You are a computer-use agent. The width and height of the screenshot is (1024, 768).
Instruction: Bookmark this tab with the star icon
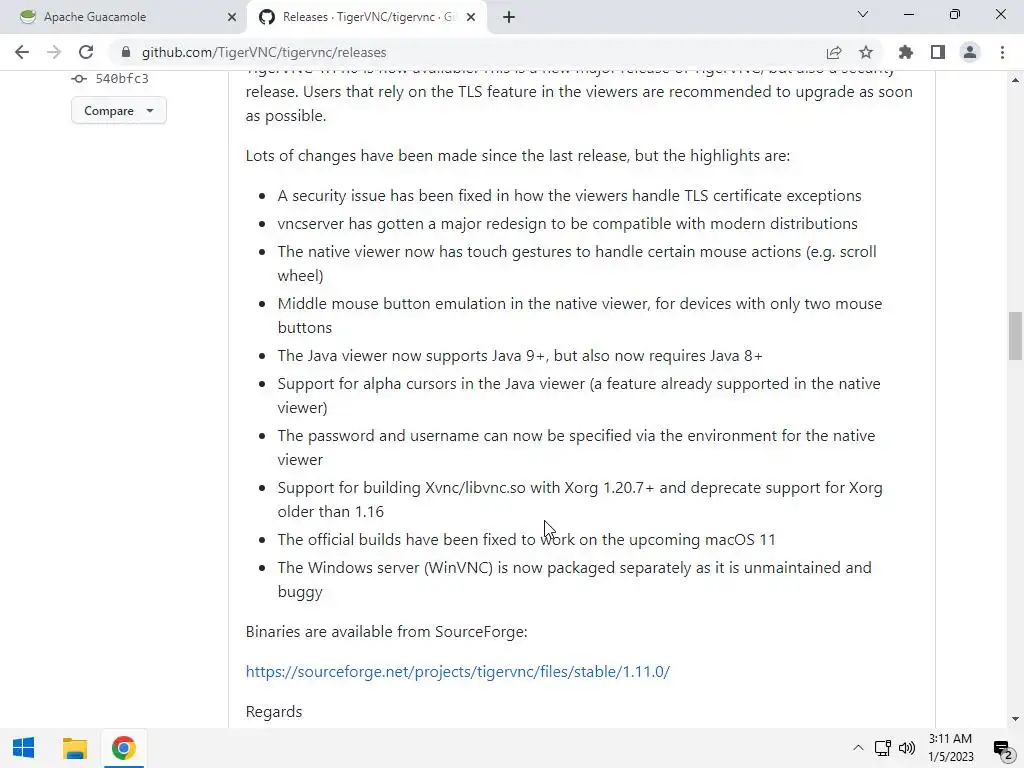(866, 52)
